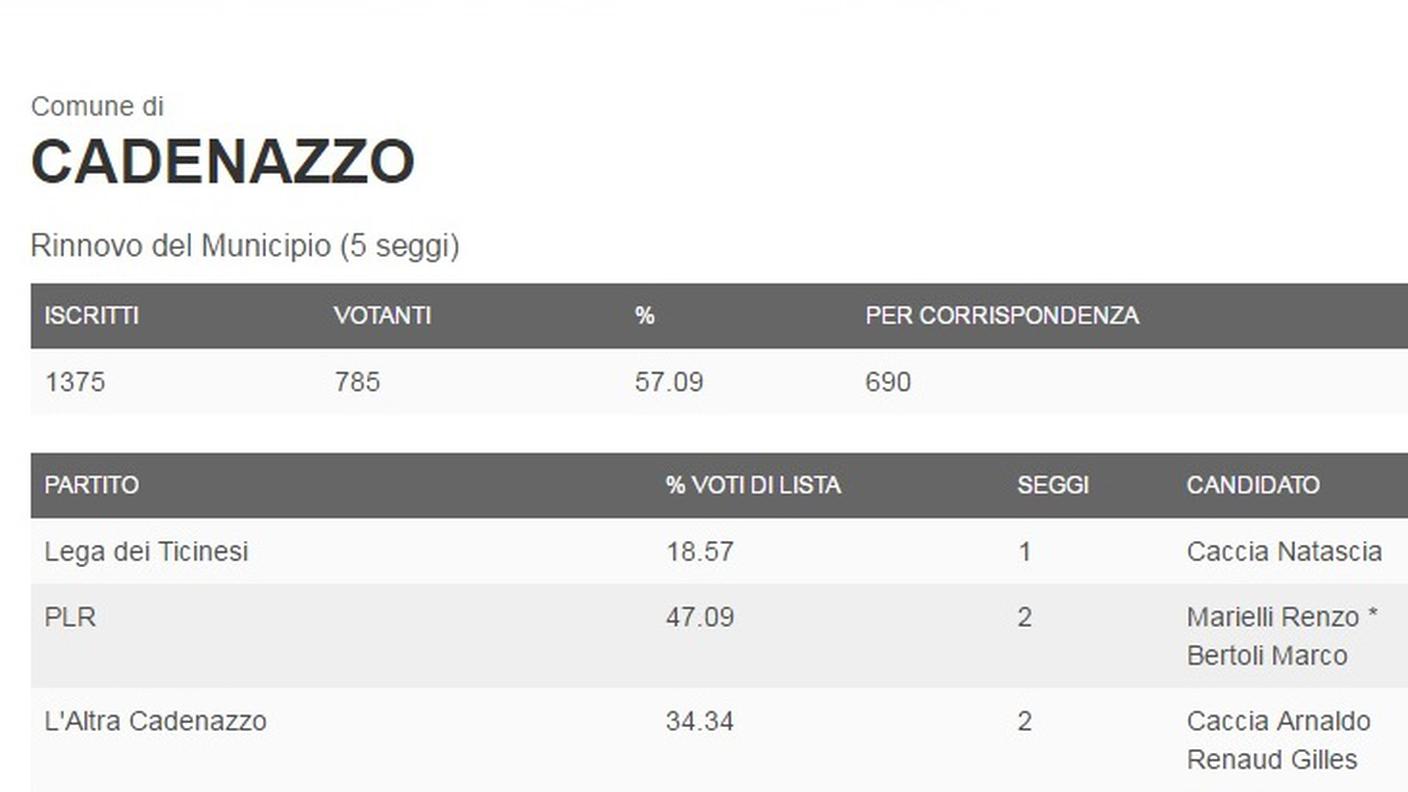Click the L'Altra Cadenazzo party name
1408x792 pixels.
coord(156,721)
